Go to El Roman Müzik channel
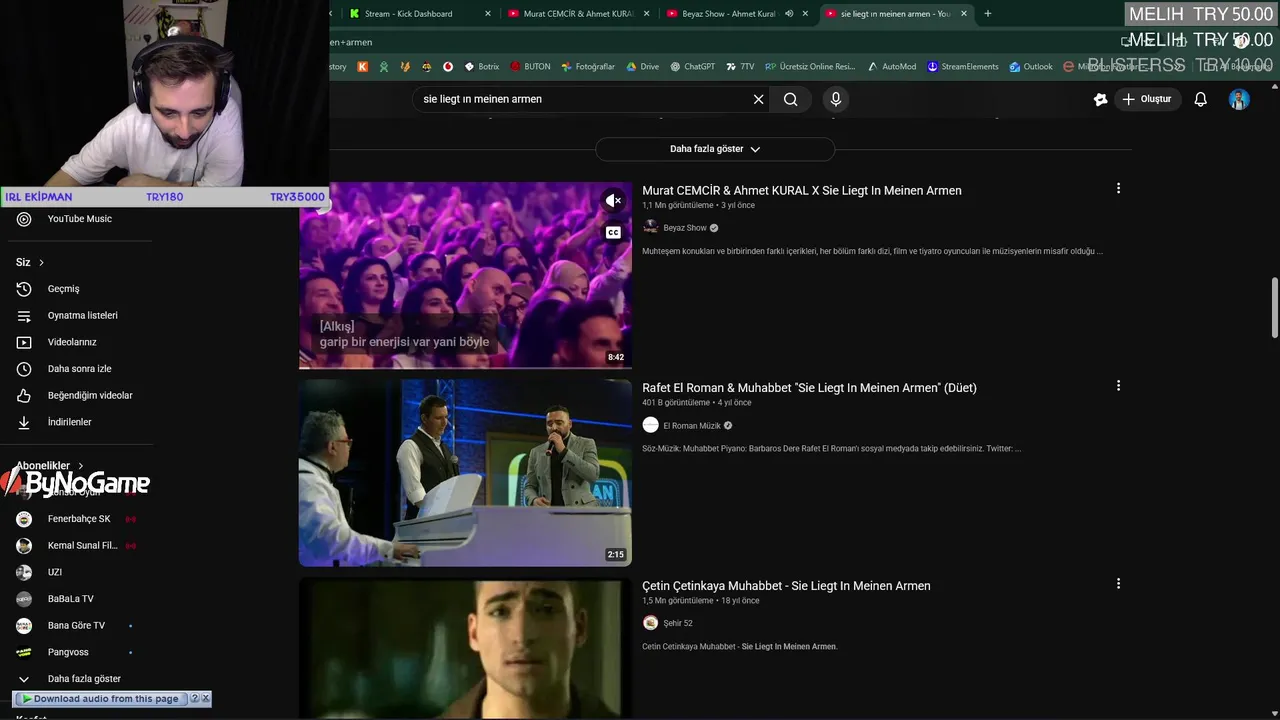The height and width of the screenshot is (720, 1280). click(692, 426)
